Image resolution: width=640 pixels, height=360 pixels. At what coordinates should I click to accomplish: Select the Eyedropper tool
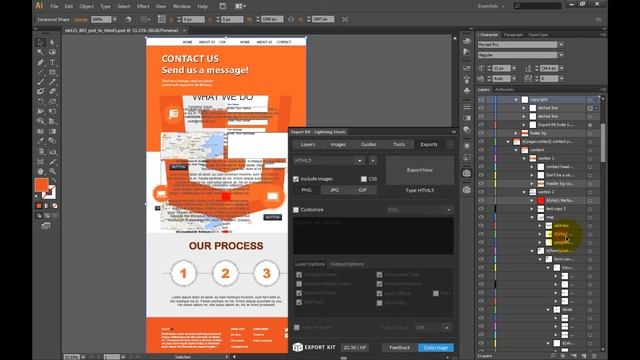40,141
